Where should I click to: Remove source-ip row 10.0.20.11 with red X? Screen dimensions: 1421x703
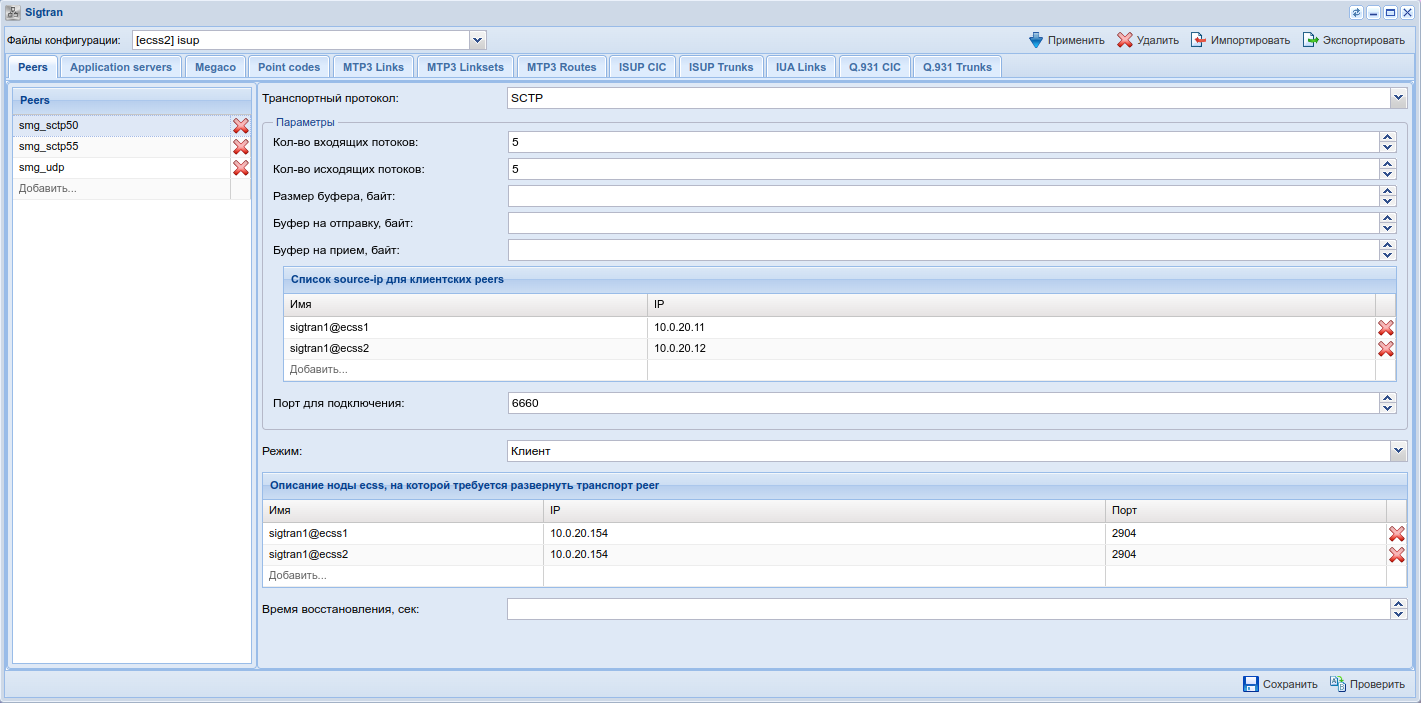click(x=1386, y=328)
